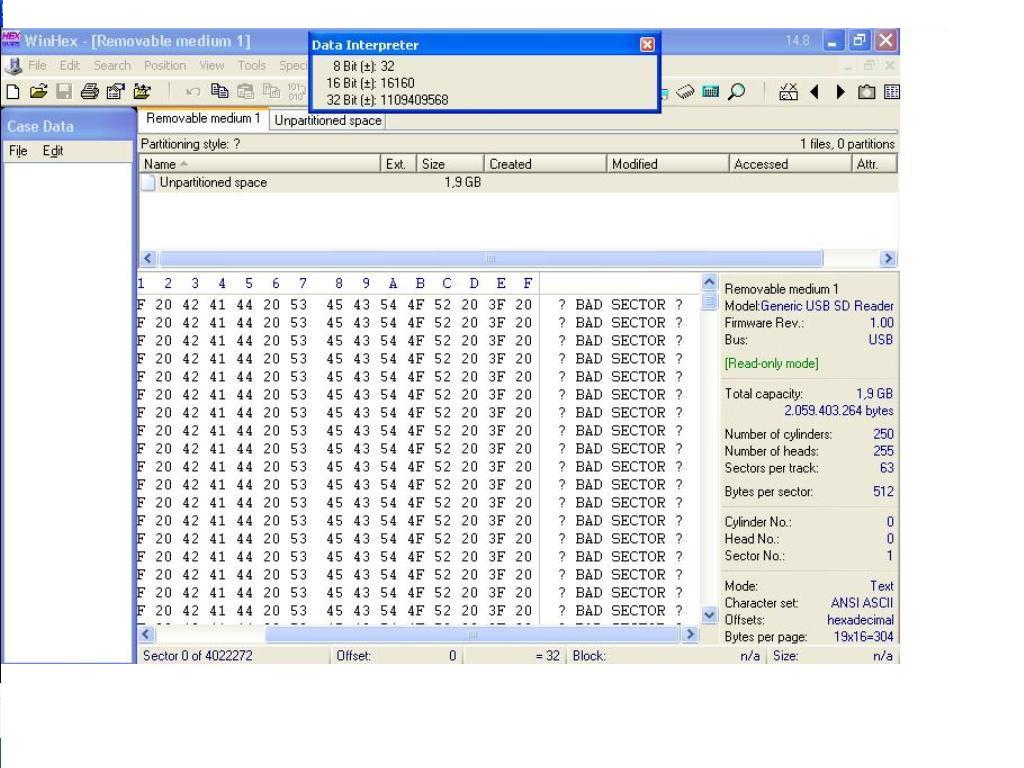Go back with the left arrow icon
Screen dimensions: 1024x768
(x=814, y=92)
